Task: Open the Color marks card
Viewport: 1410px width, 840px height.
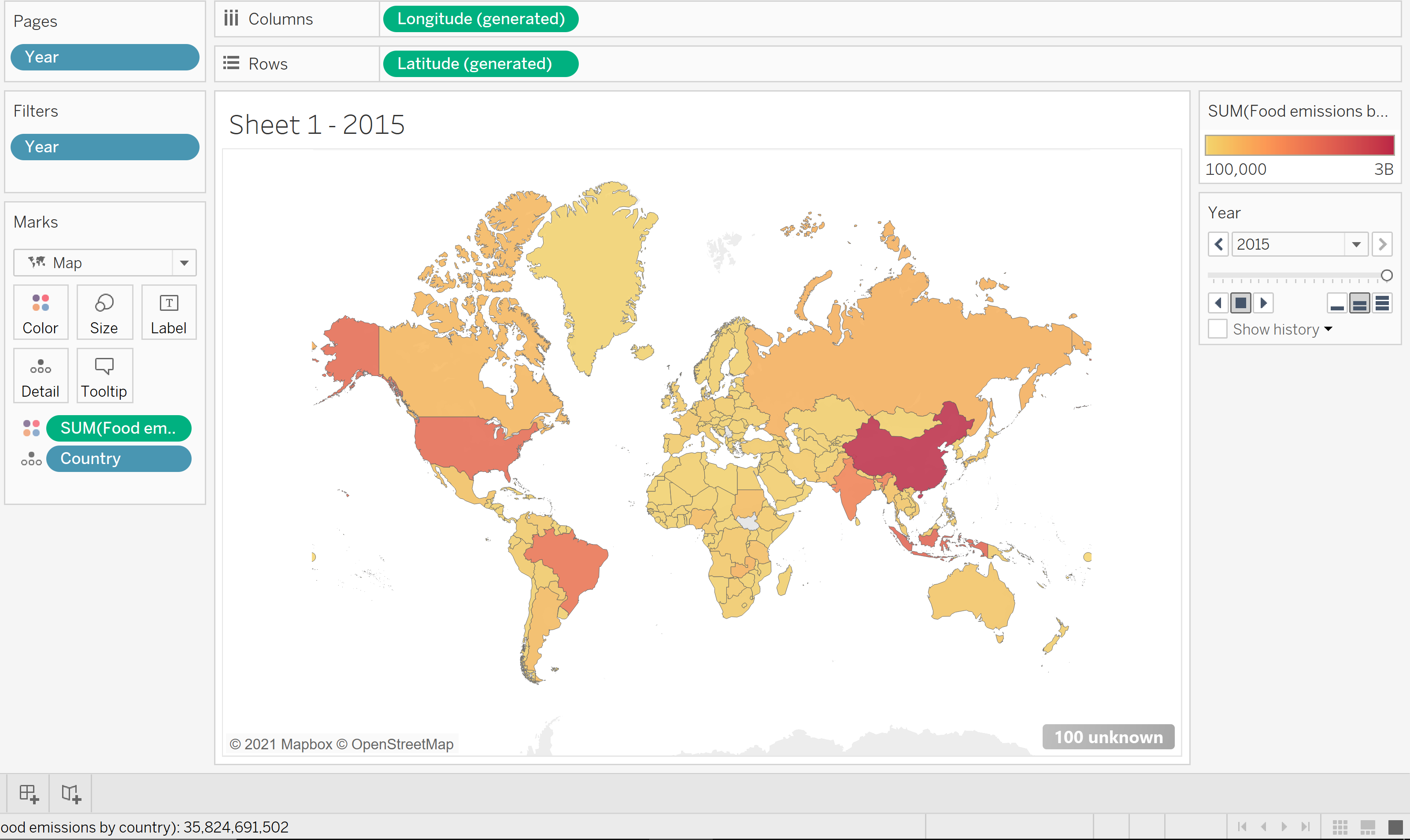Action: coord(41,313)
